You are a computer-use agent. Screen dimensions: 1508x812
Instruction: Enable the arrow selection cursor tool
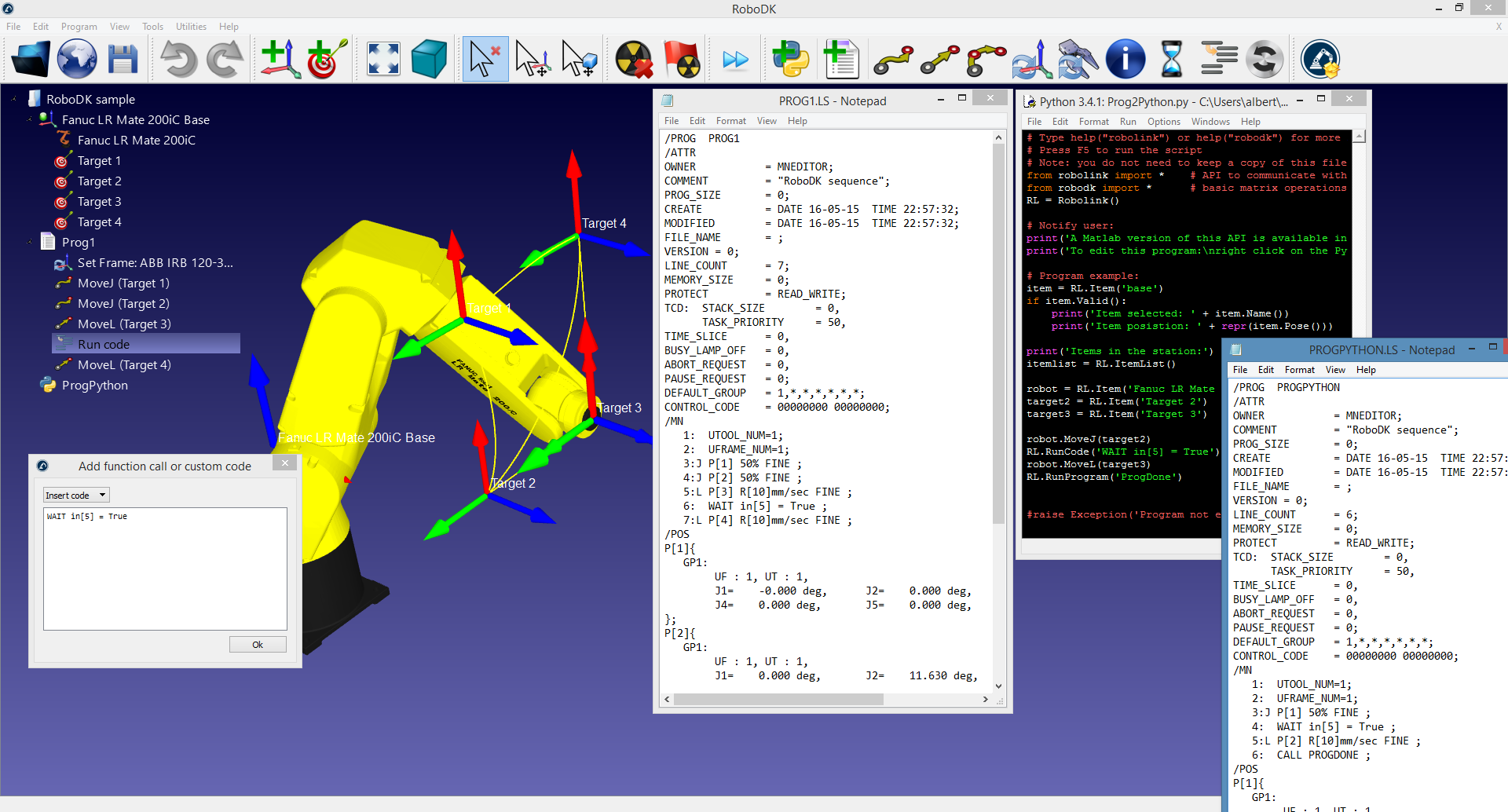coord(485,58)
